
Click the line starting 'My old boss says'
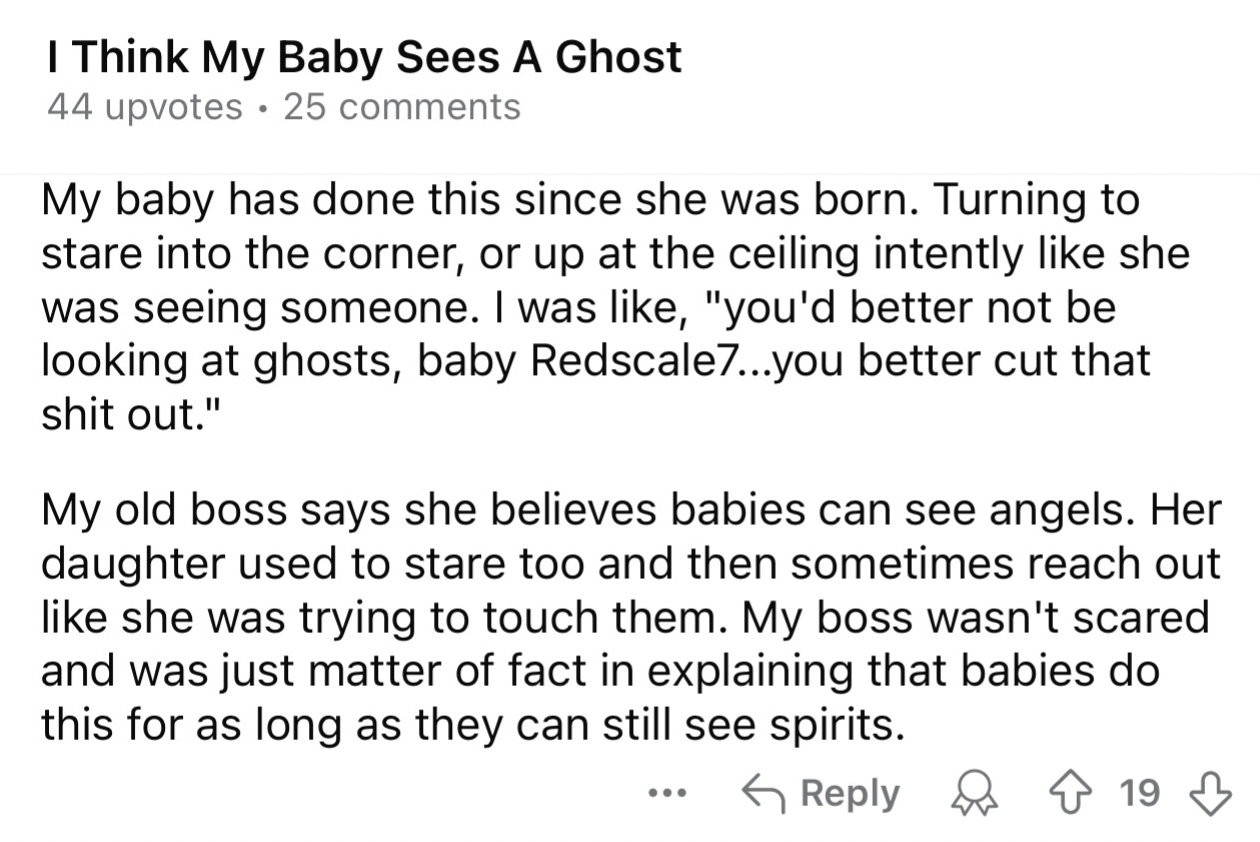point(631,511)
